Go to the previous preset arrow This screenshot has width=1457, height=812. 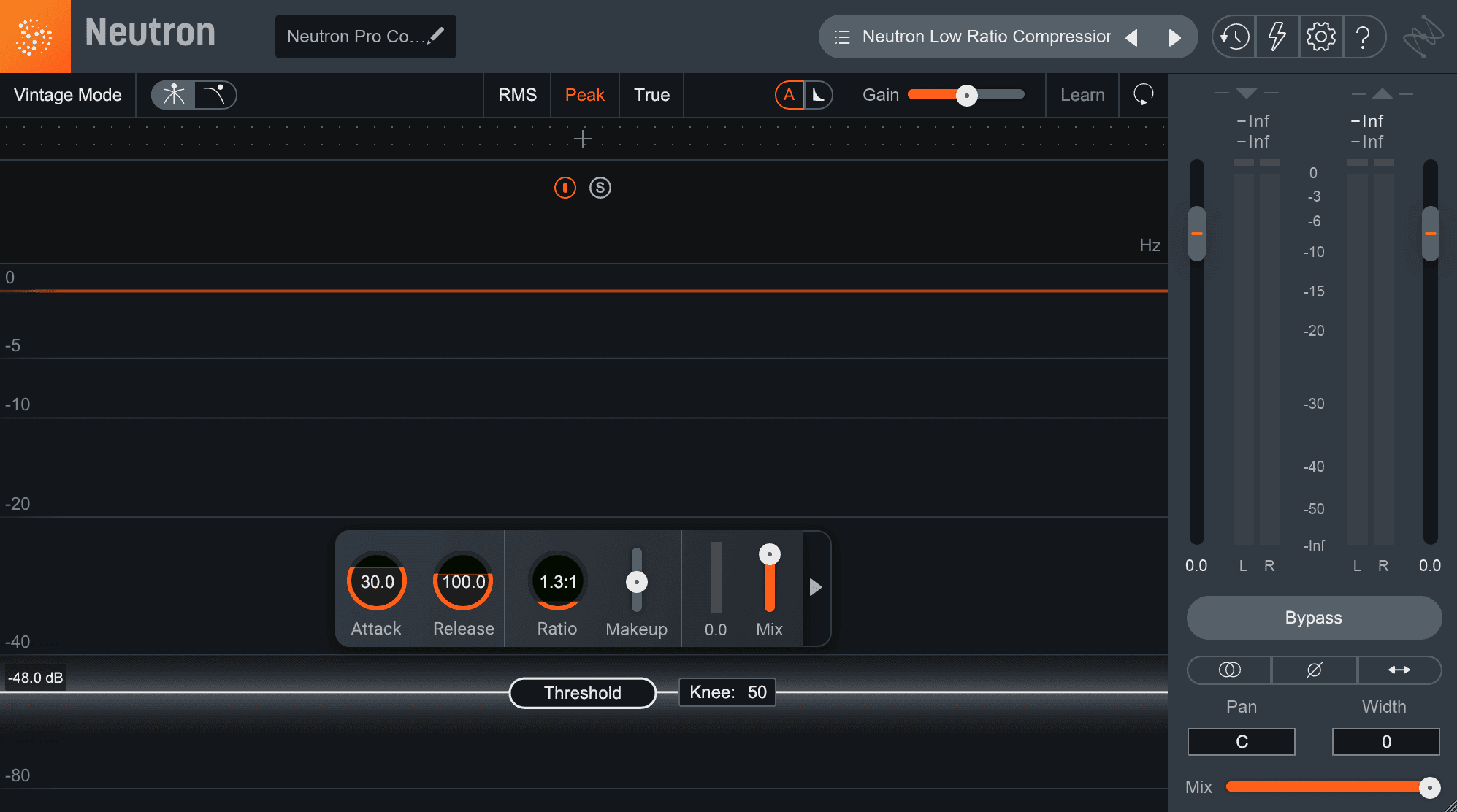(1132, 37)
